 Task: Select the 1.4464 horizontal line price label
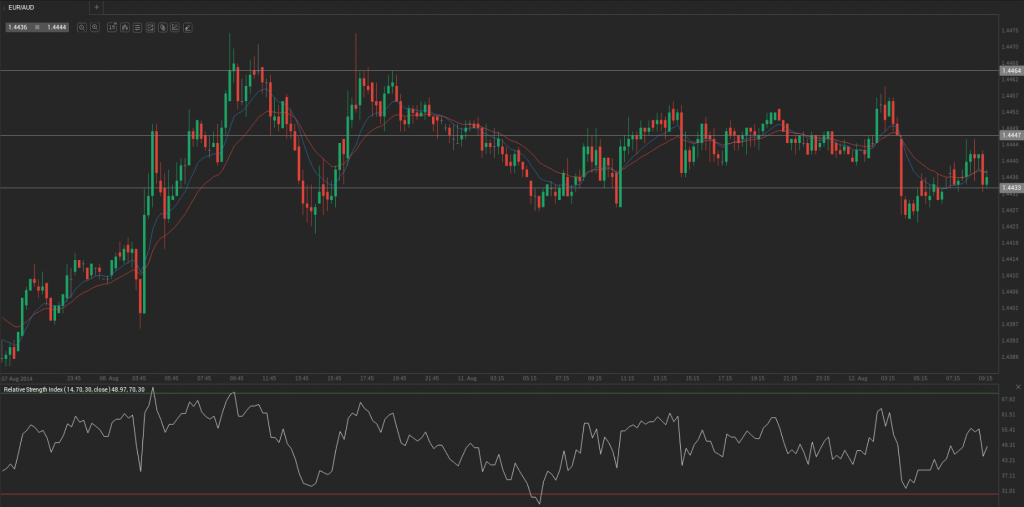click(x=1010, y=71)
